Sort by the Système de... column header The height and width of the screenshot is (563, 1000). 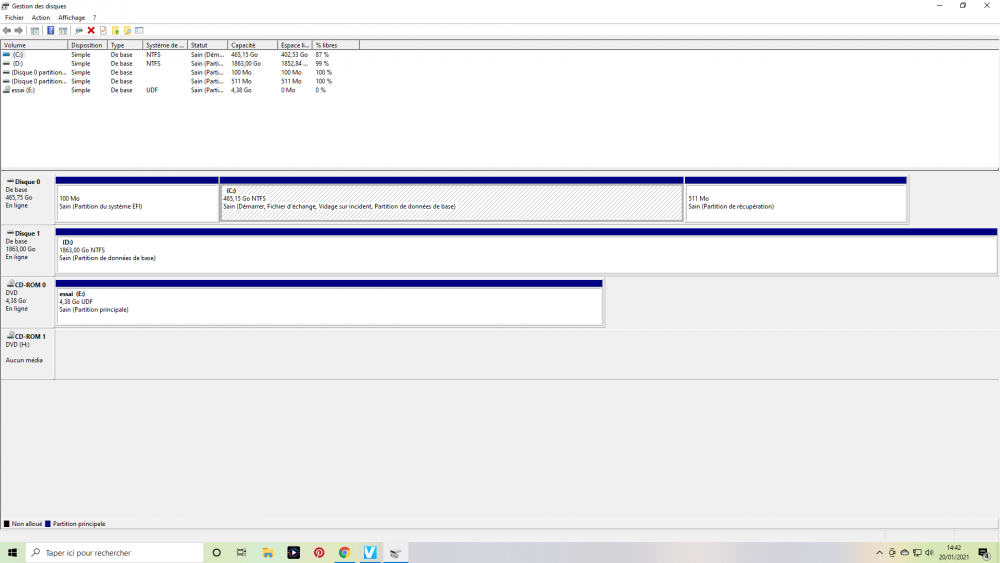[x=165, y=45]
